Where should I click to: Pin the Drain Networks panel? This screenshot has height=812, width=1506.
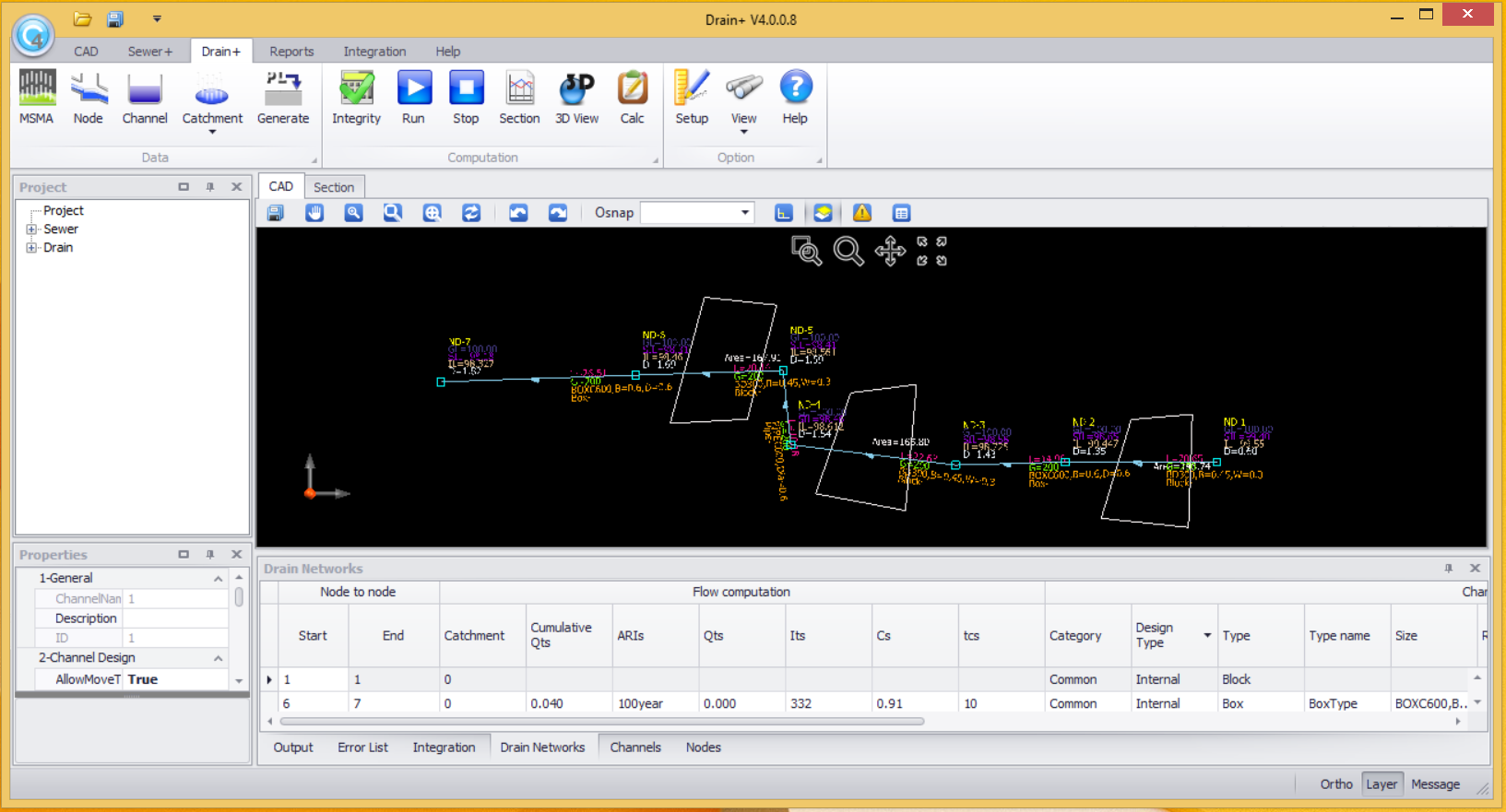click(x=1449, y=569)
